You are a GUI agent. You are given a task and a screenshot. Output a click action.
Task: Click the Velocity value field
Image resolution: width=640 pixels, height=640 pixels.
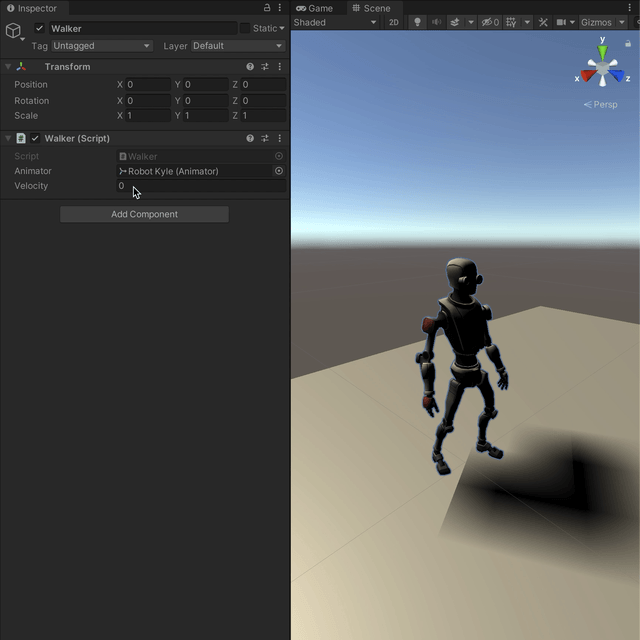(x=201, y=186)
